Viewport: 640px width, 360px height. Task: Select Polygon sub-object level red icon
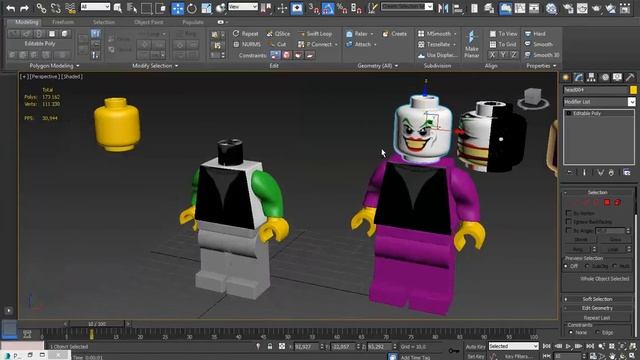click(607, 202)
